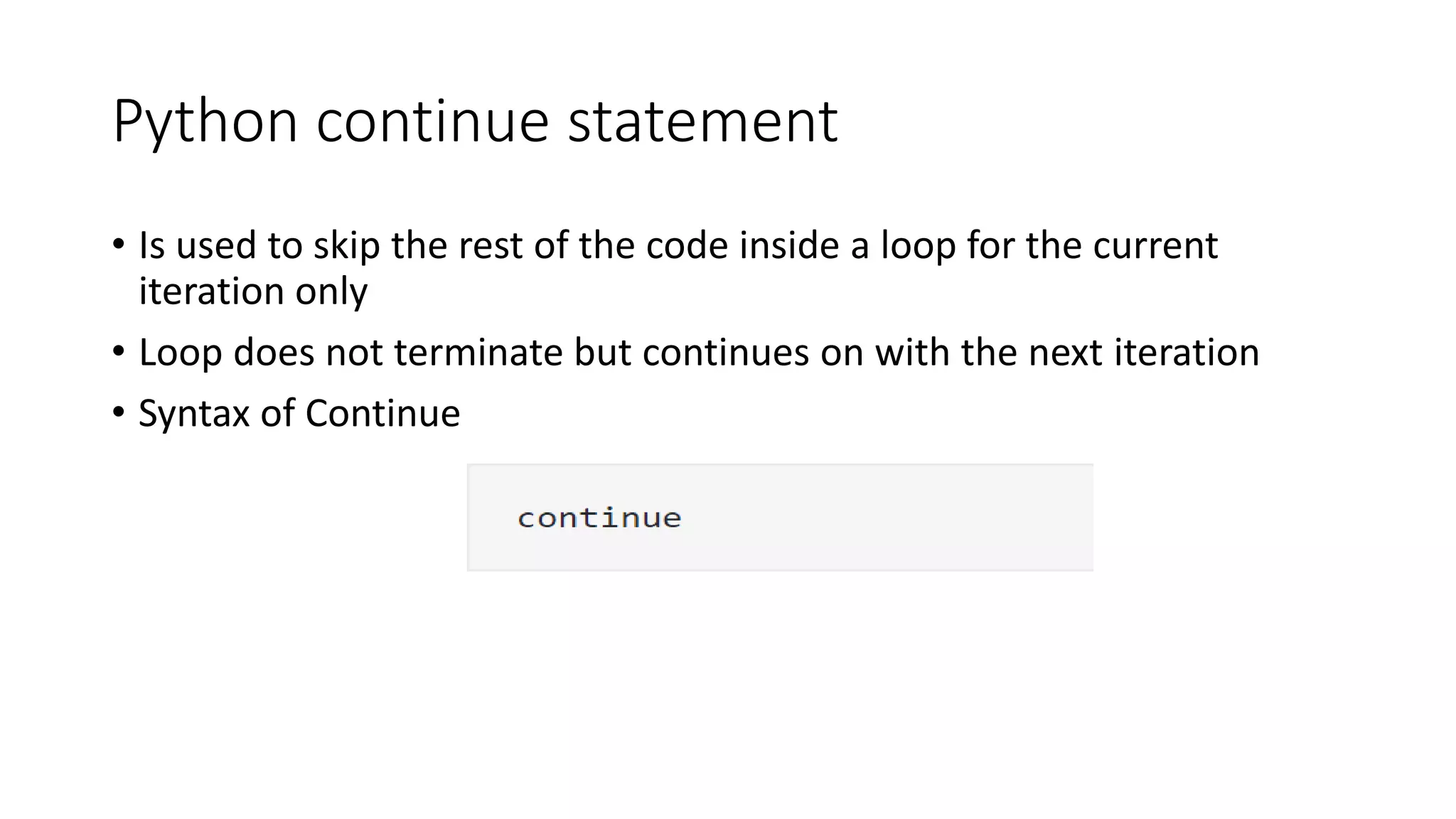Click the text 'iteration only'
Screen dimensions: 1456x819
pyautogui.click(x=253, y=291)
